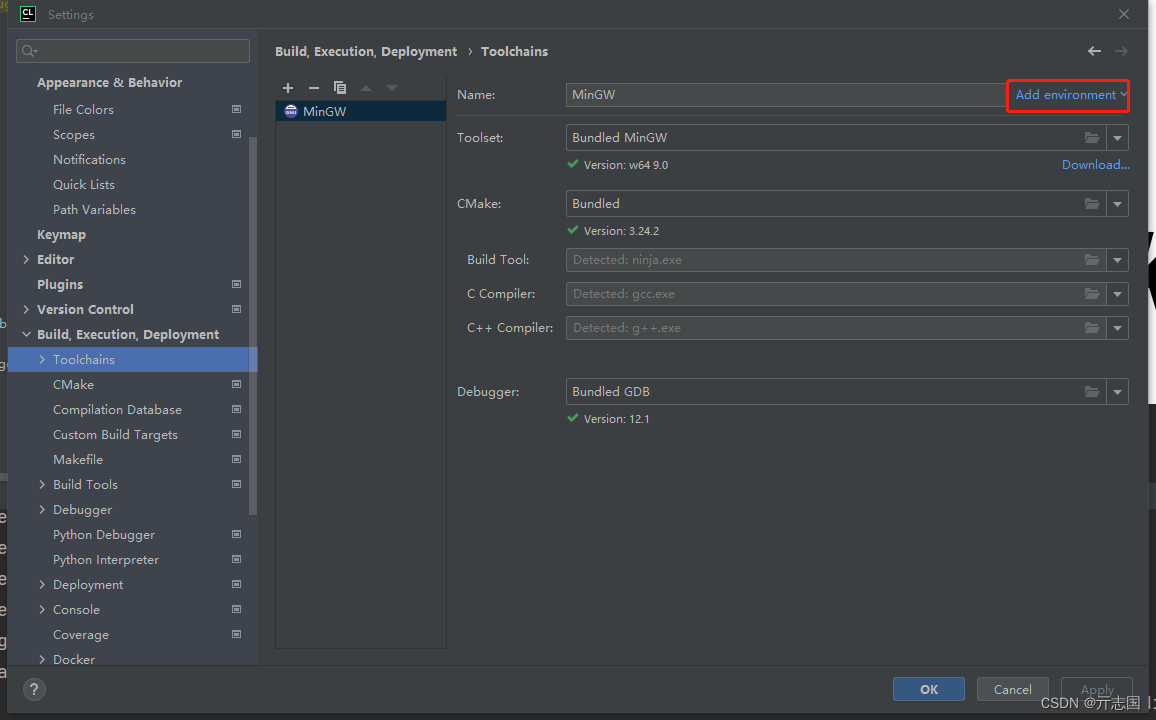Browse folder for Debugger path
This screenshot has width=1156, height=720.
pos(1092,392)
